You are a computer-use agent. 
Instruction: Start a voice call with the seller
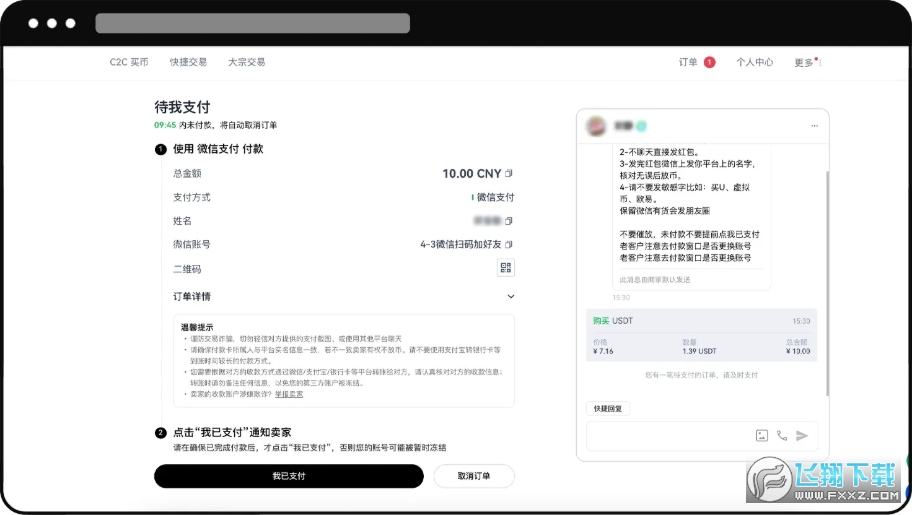tap(782, 436)
